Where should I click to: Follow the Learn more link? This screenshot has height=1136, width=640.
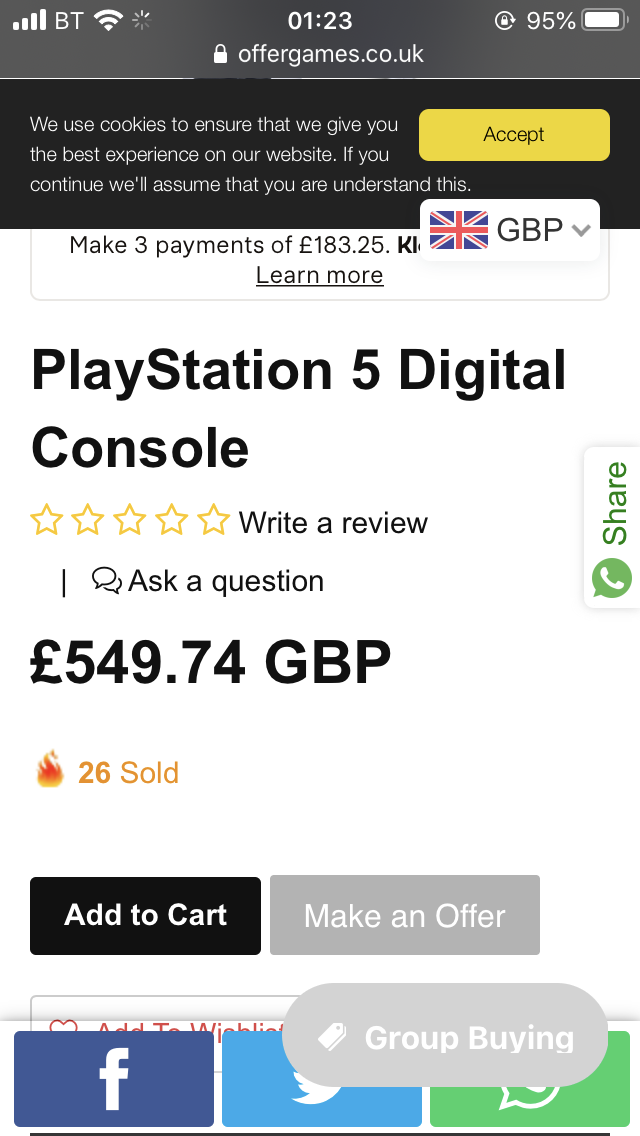pos(319,275)
